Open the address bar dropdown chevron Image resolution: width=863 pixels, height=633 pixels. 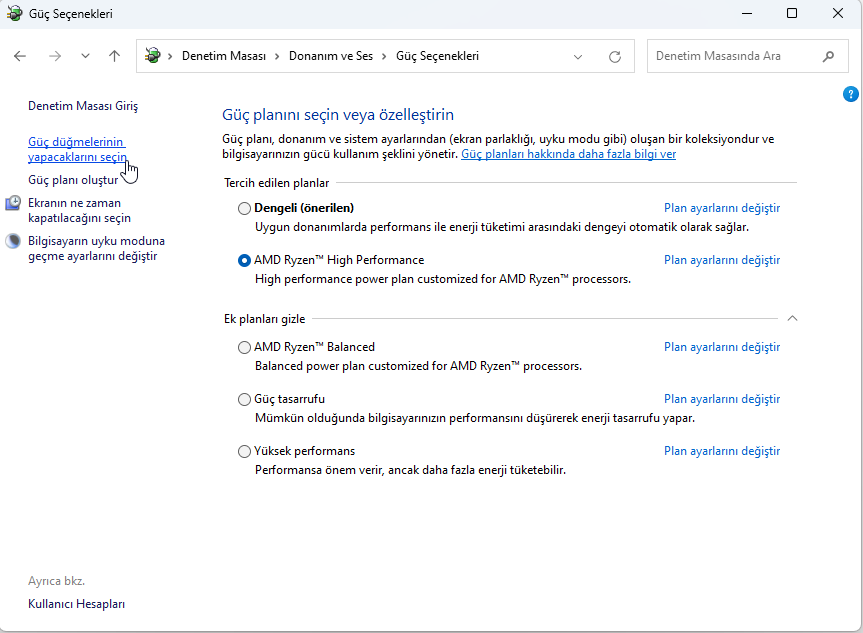578,57
